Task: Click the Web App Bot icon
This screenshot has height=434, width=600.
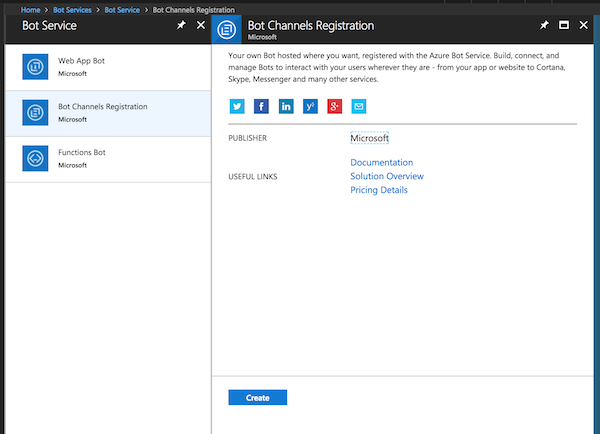Action: [x=35, y=67]
